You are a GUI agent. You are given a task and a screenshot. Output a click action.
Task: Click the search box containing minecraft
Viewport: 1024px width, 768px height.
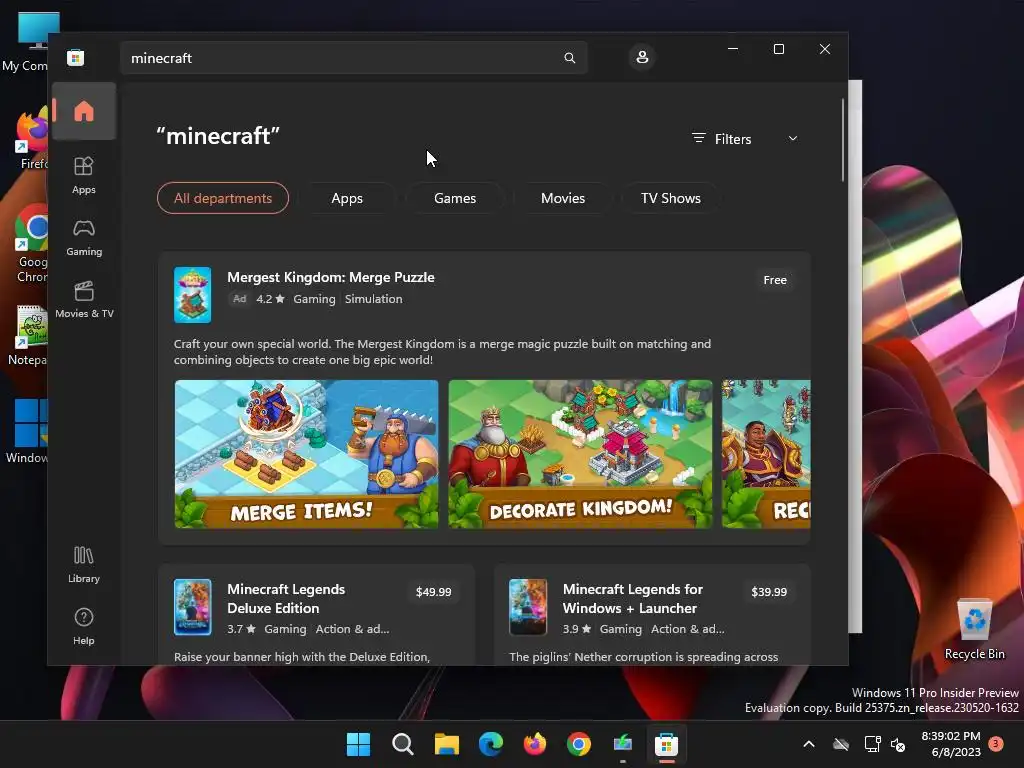tap(353, 57)
